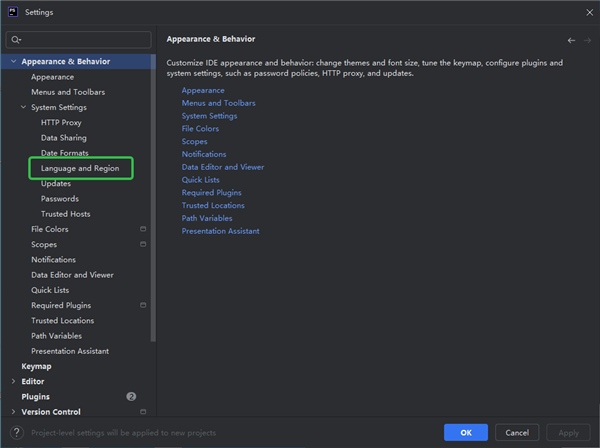Viewport: 600px width, 448px height.
Task: Click the project-level icon beside Scopes
Action: pyautogui.click(x=143, y=244)
